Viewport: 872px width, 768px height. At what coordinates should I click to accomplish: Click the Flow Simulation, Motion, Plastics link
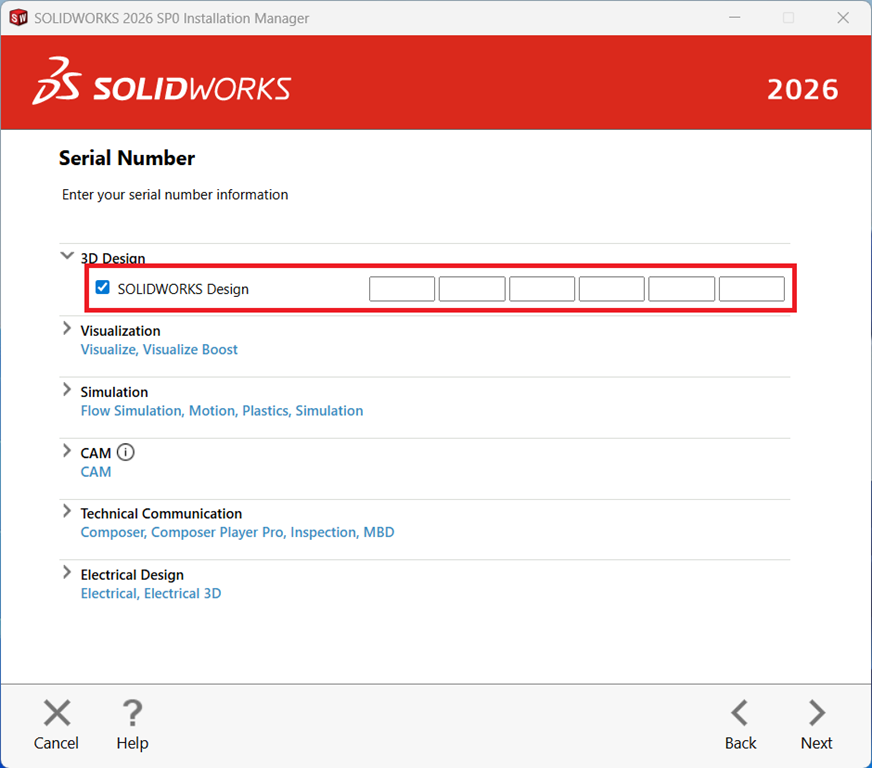(x=221, y=411)
